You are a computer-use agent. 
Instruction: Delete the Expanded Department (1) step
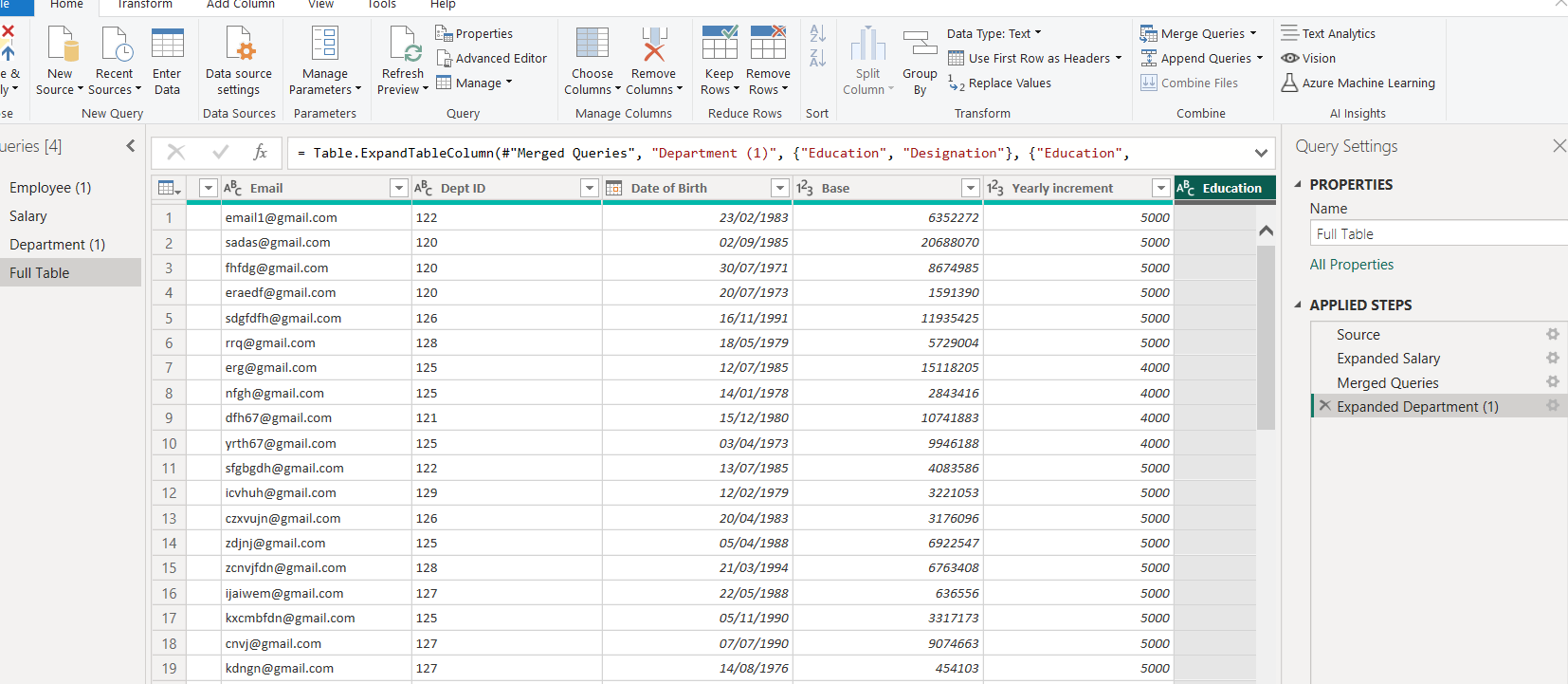pyautogui.click(x=1325, y=405)
